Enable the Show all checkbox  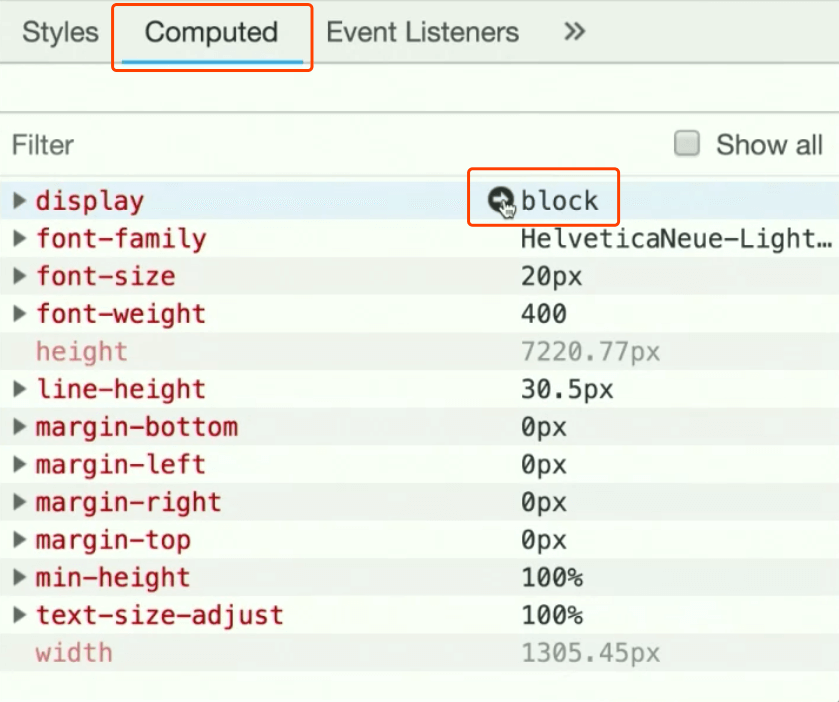[x=687, y=144]
